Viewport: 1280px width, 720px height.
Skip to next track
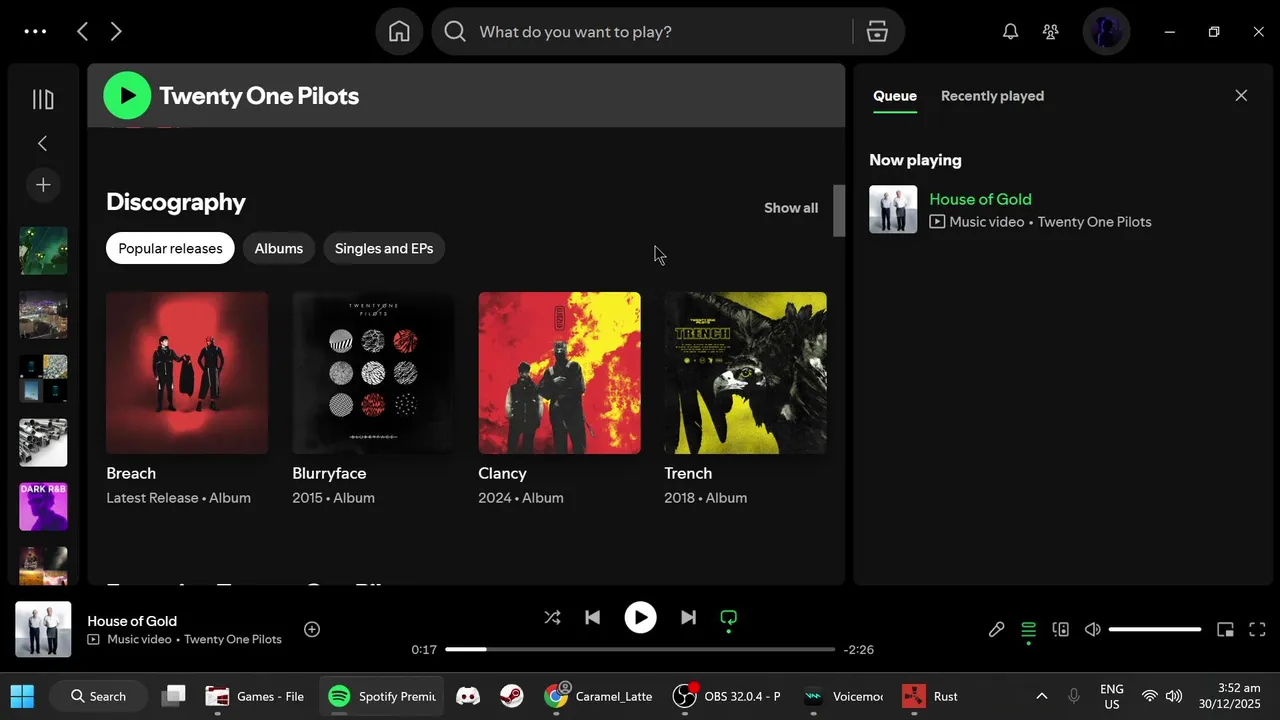[x=688, y=618]
